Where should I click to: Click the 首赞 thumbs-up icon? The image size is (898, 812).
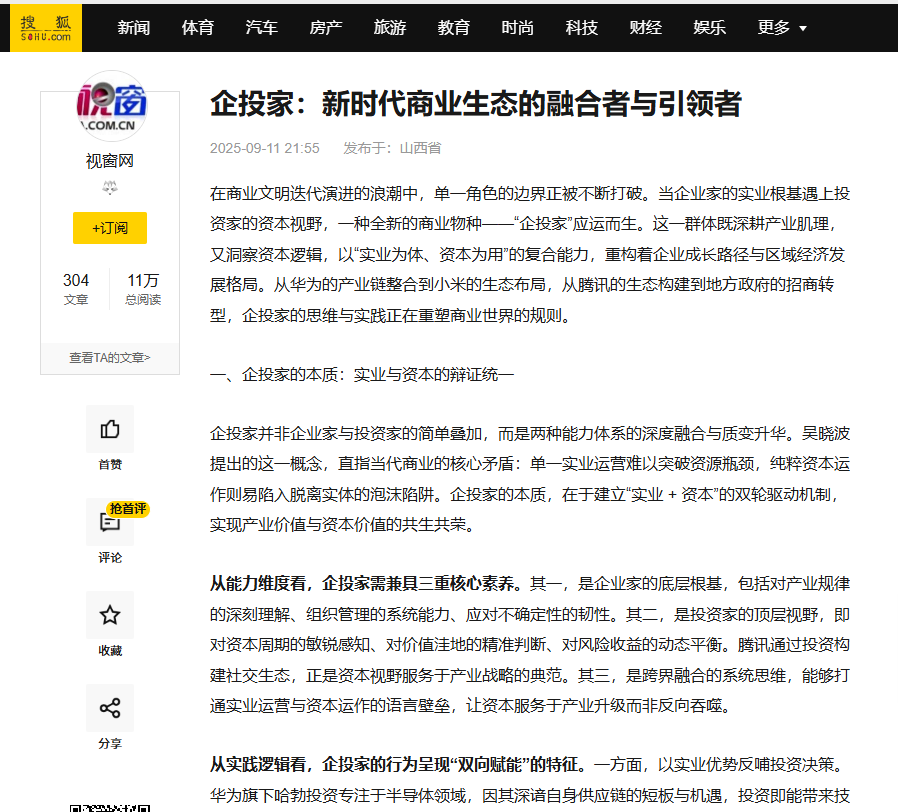coord(110,430)
